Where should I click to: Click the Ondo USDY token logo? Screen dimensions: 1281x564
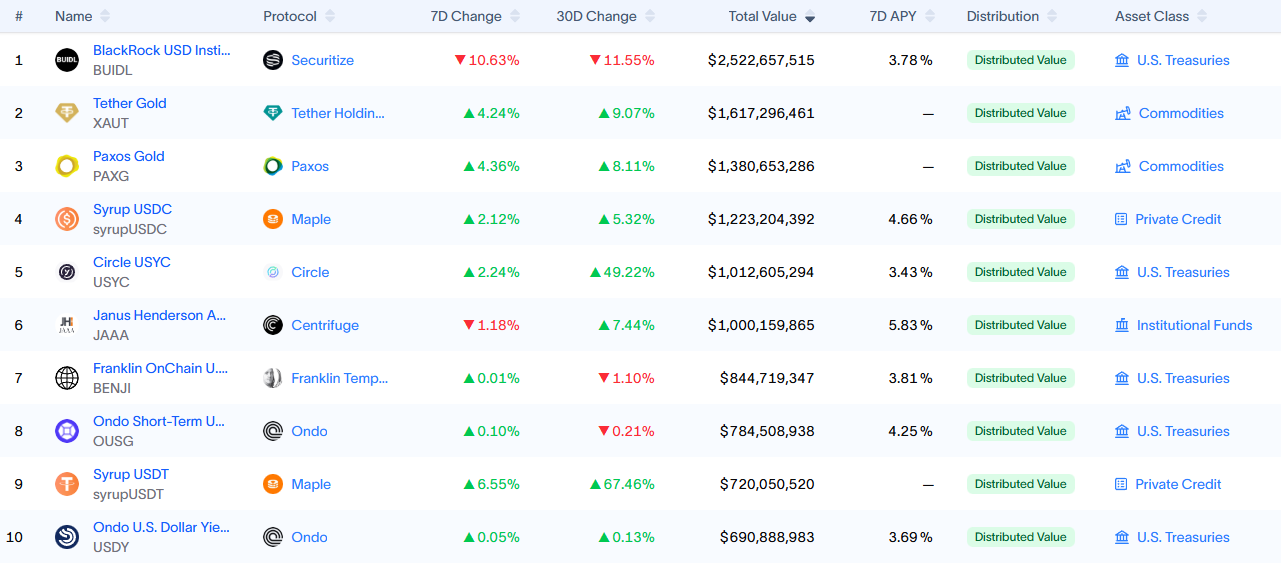[67, 537]
